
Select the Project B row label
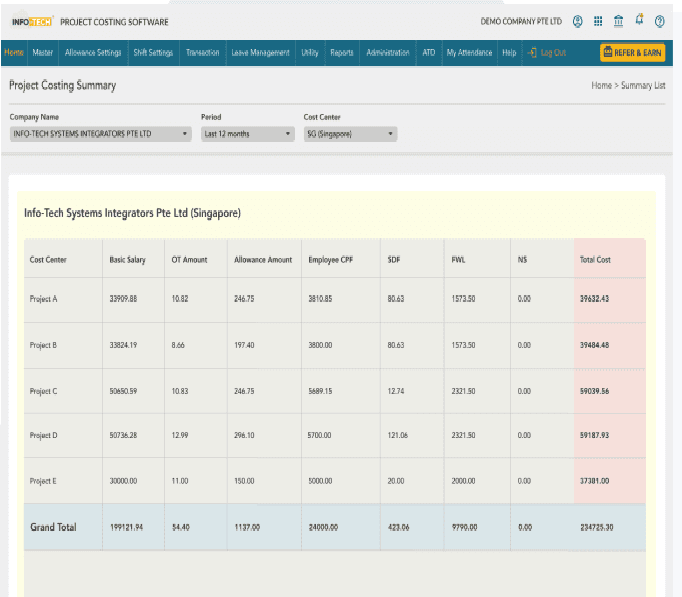(43, 345)
